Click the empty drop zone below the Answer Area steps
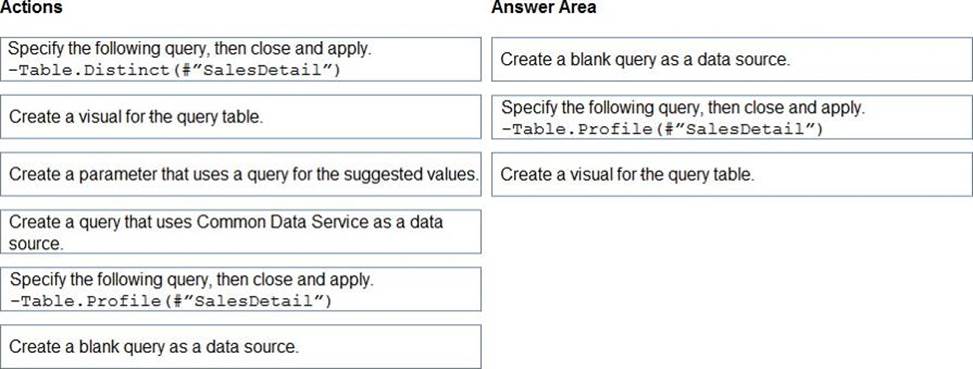973x369 pixels. point(732,282)
